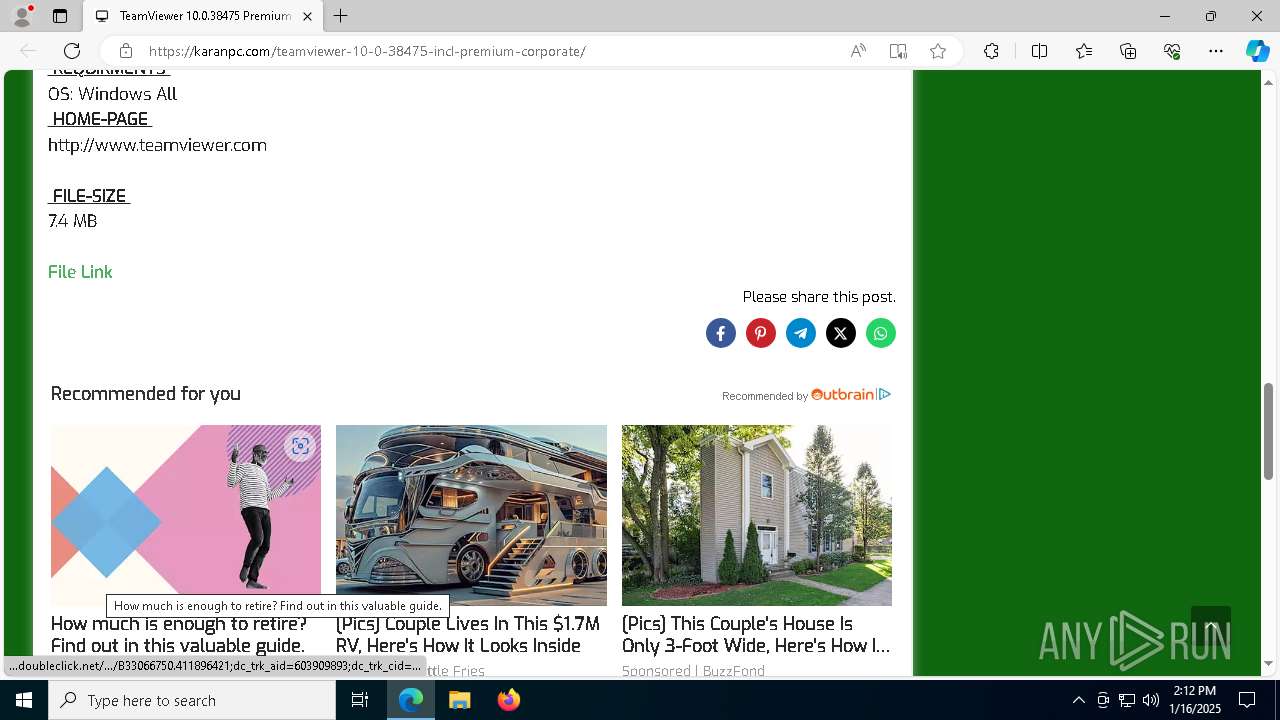Click the scrollbar down arrow
The image size is (1280, 720).
(x=1269, y=664)
